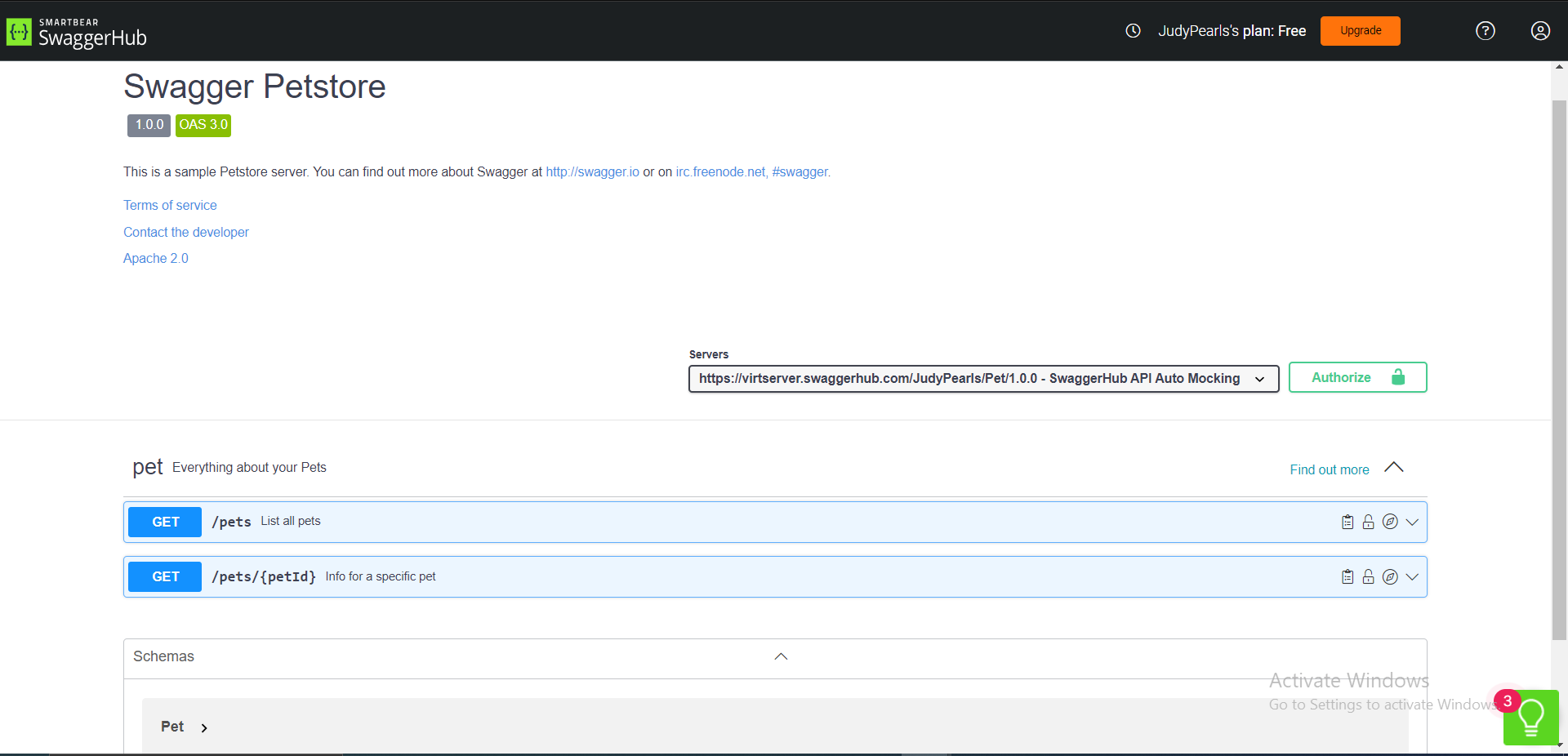Click the lock icon in /pets/{petId} row
The image size is (1568, 756).
(x=1369, y=577)
